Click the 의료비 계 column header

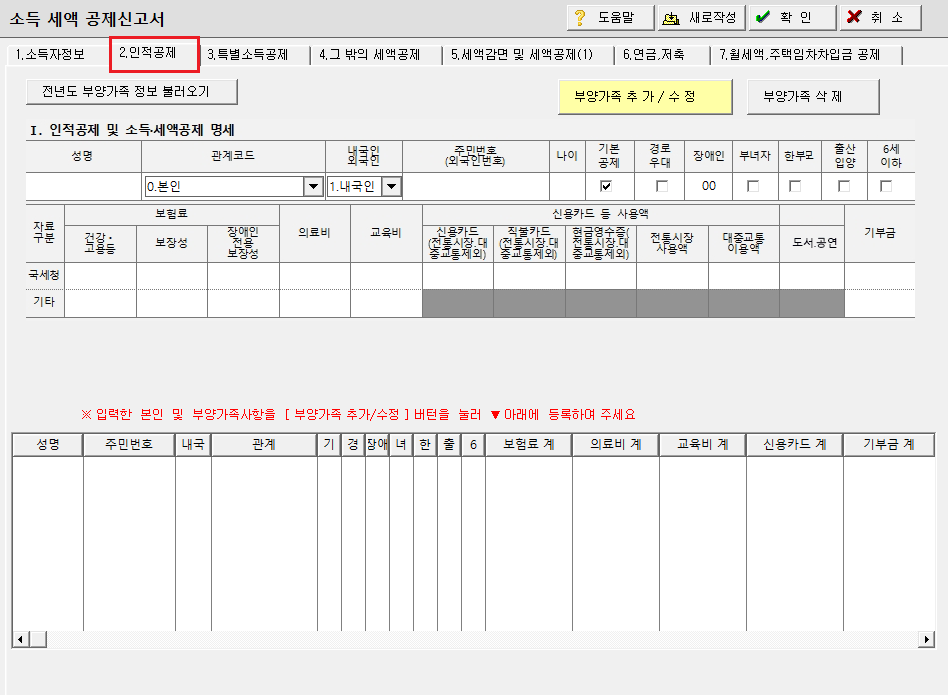[616, 444]
